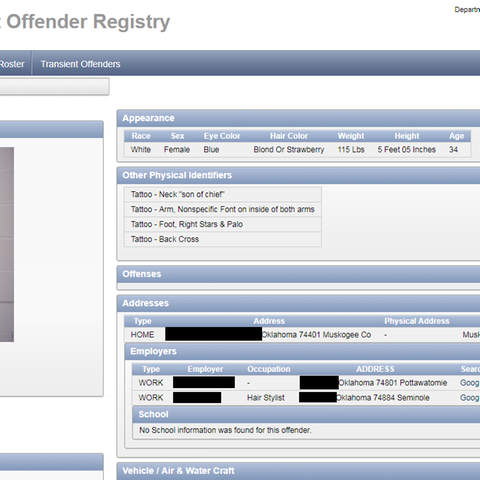Click the grey bar below the Roster tab
Viewport: 480px width, 480px height.
click(x=54, y=86)
